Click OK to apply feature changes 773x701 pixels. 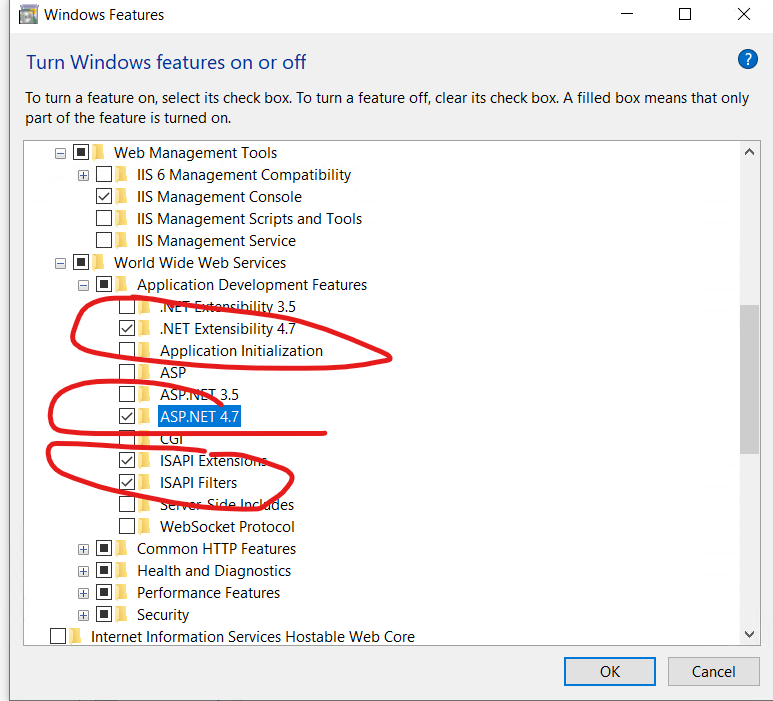(609, 671)
